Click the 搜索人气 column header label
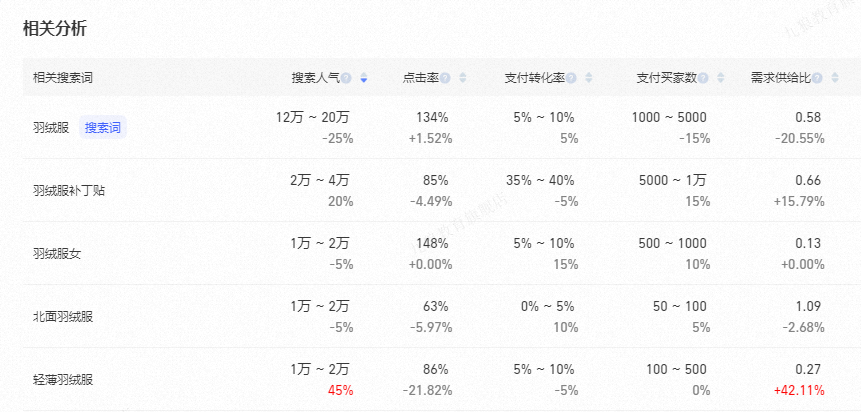The image size is (861, 412). click(315, 78)
